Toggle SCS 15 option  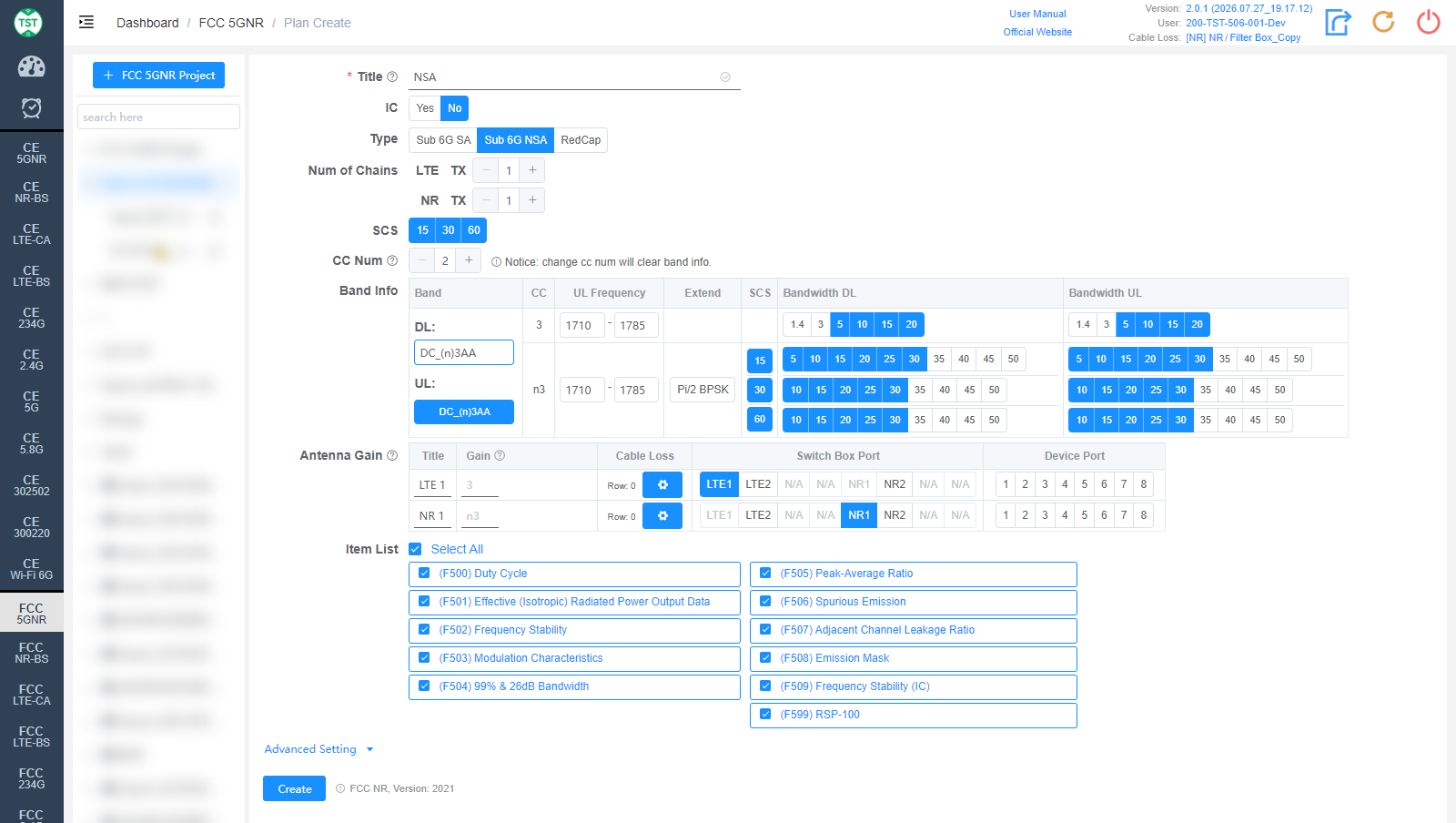(422, 230)
